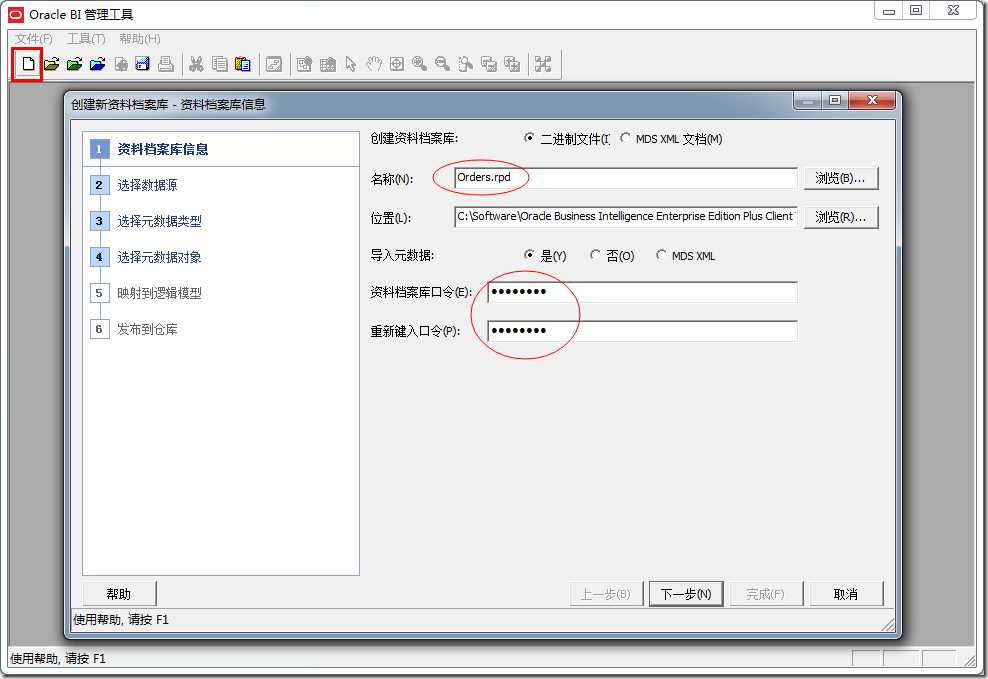Click the auto layout icon at toolbar end
988x679 pixels.
tap(543, 64)
